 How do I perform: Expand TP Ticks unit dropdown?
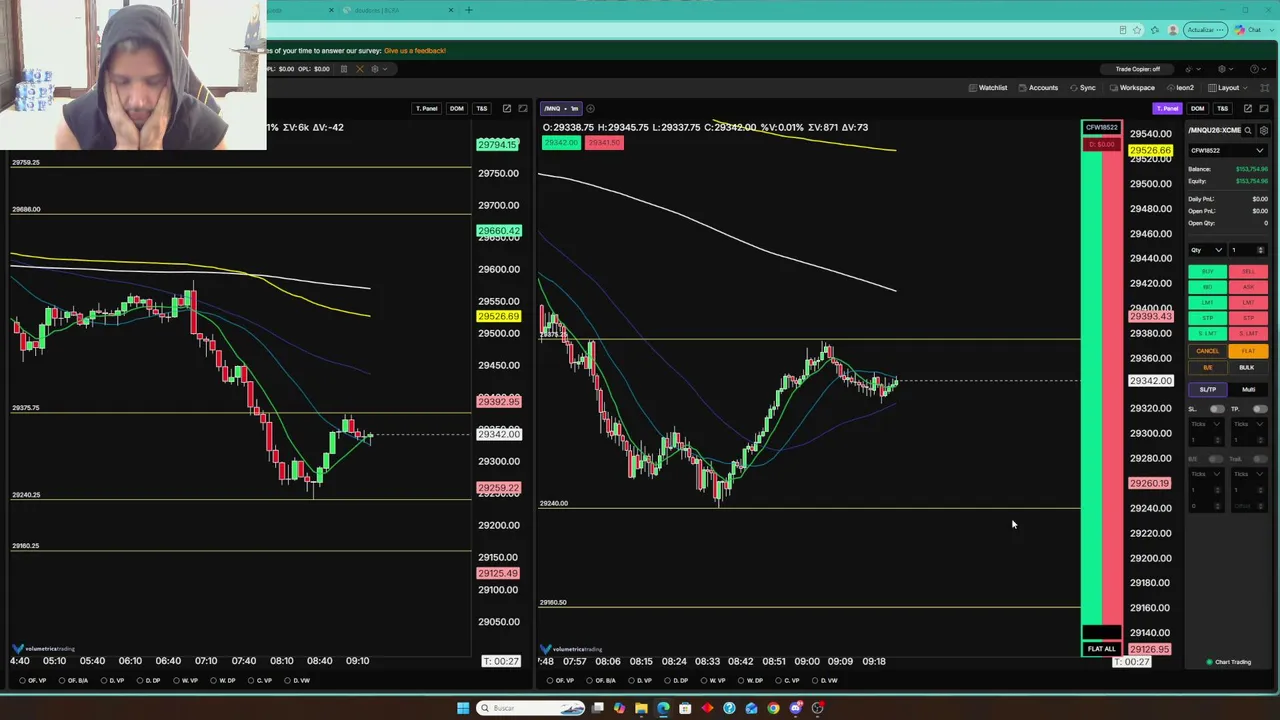click(1248, 424)
